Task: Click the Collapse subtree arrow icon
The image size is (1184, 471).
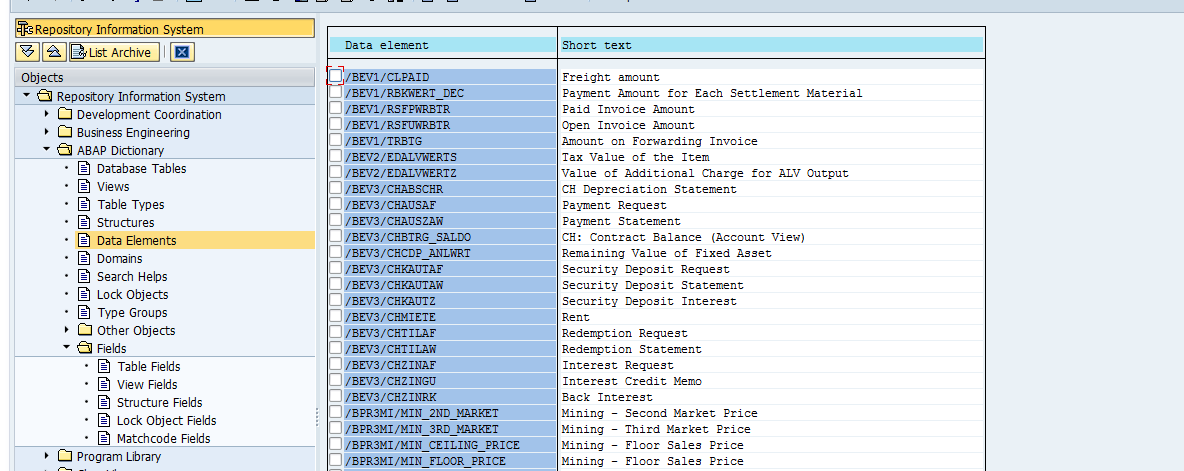Action: (x=54, y=52)
